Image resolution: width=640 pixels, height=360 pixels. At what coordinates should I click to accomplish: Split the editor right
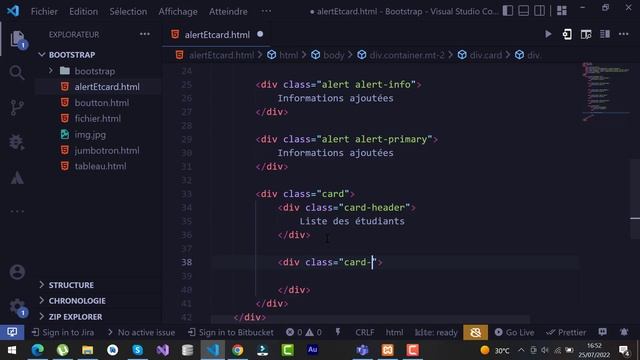tap(605, 35)
